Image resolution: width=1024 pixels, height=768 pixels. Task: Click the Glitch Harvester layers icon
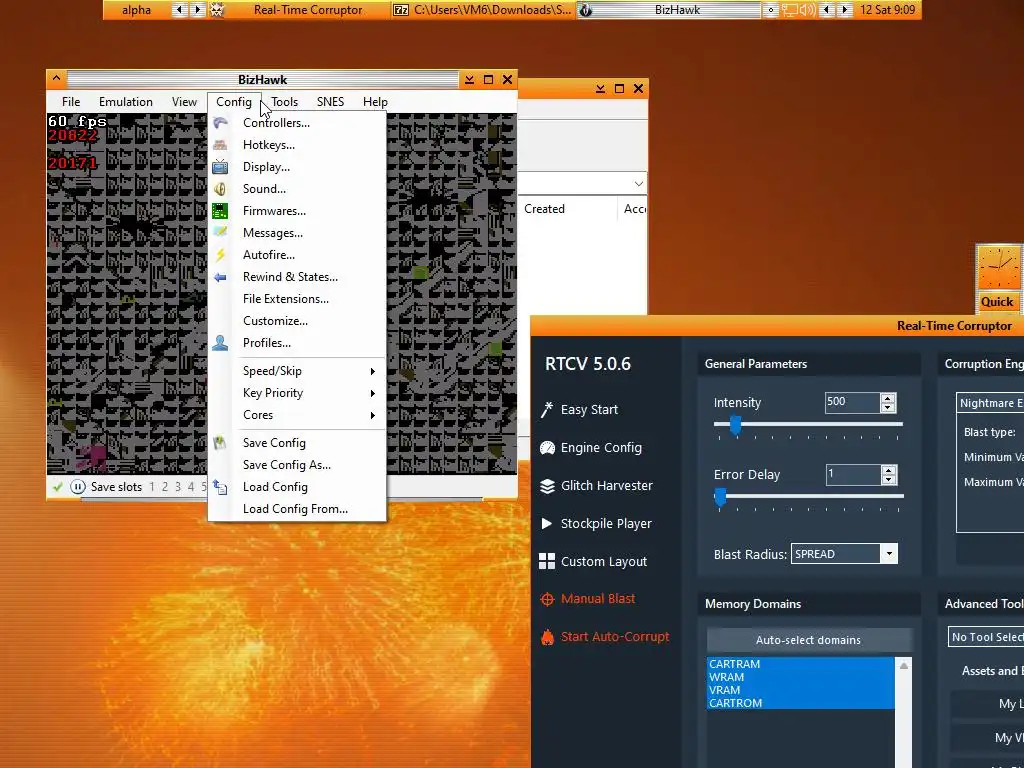547,486
